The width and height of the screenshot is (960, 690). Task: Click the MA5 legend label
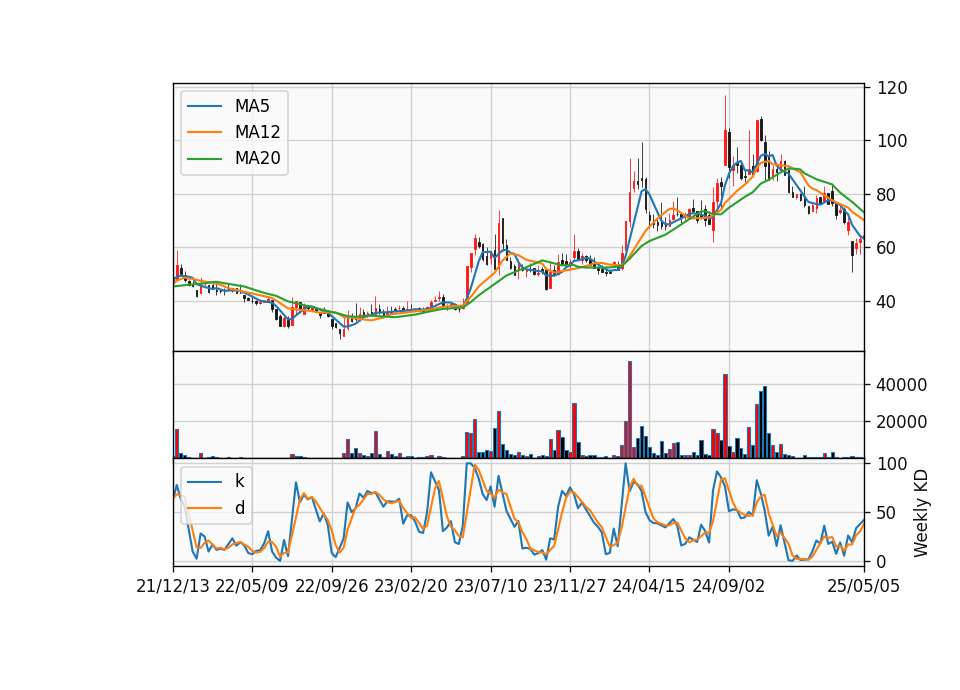252,106
